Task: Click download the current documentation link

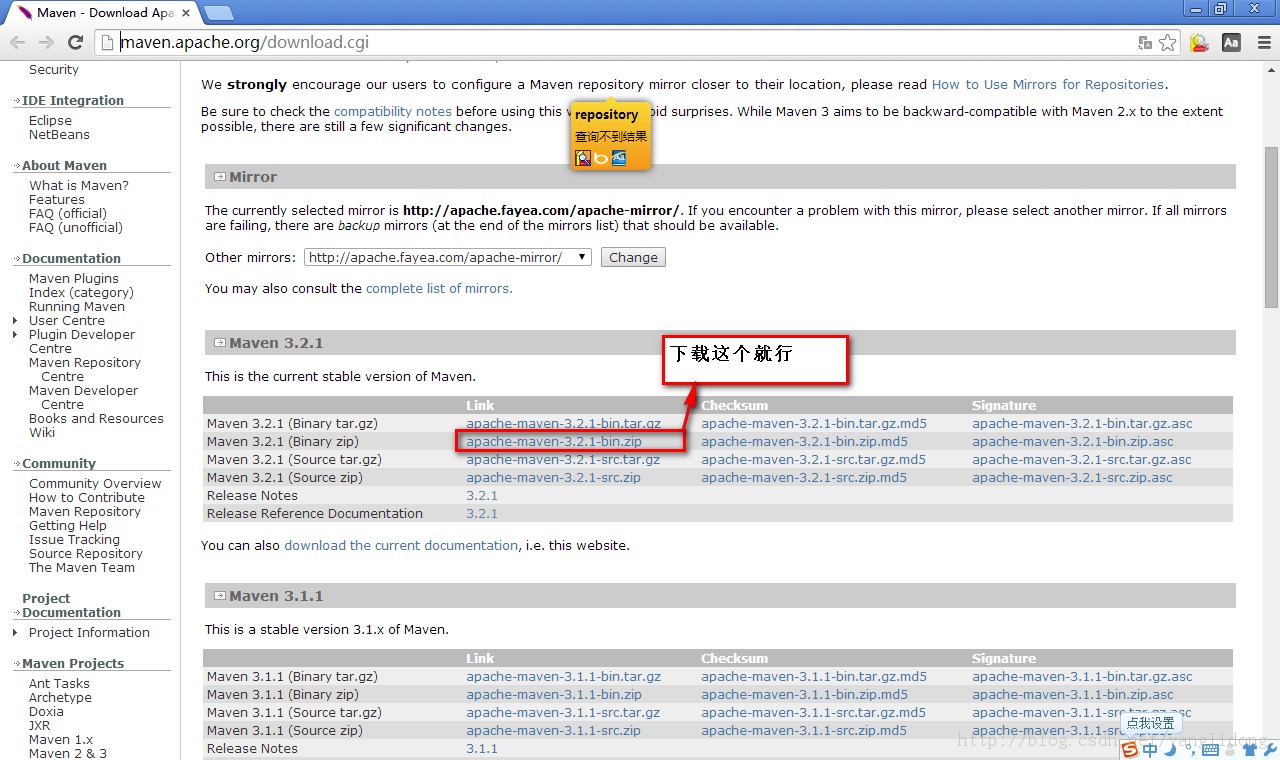Action: [x=401, y=546]
